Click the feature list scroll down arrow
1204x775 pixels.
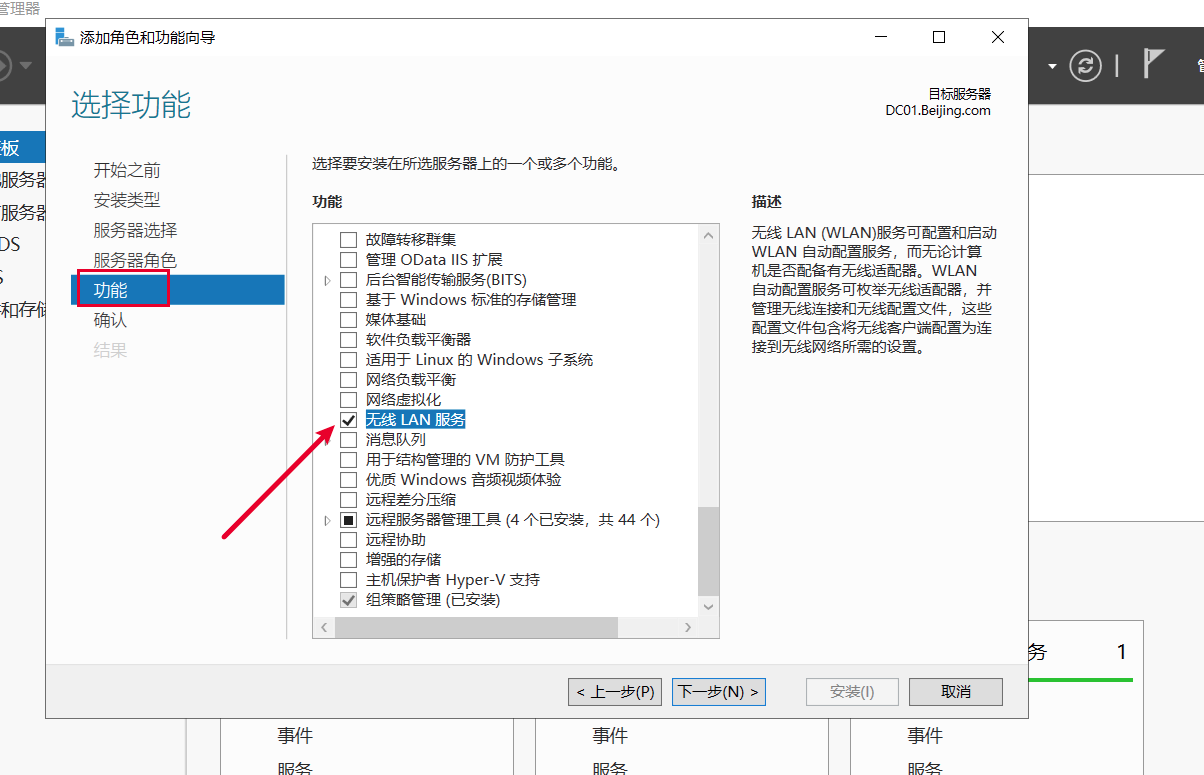[708, 607]
